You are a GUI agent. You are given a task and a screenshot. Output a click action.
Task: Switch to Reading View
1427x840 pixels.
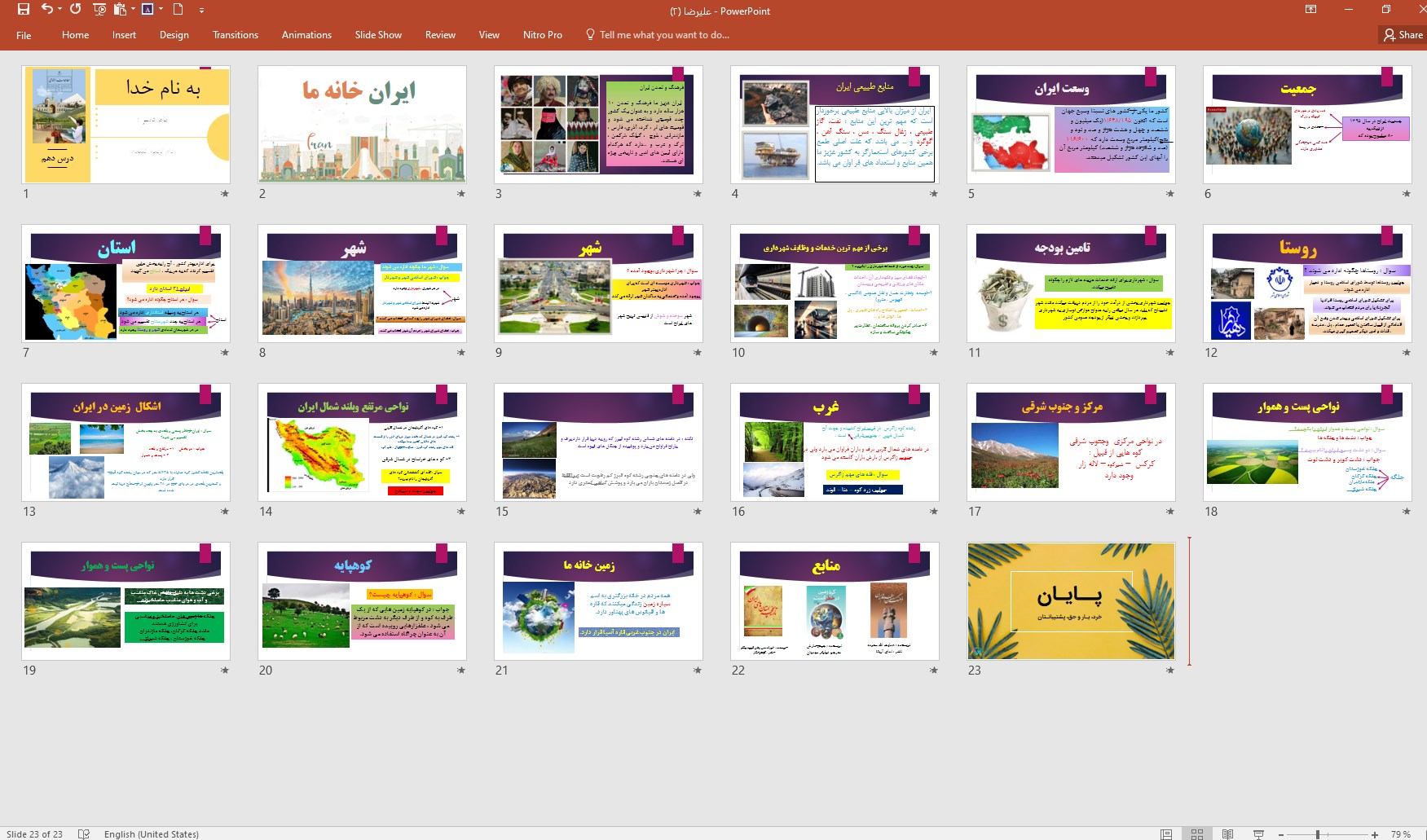tap(1227, 834)
